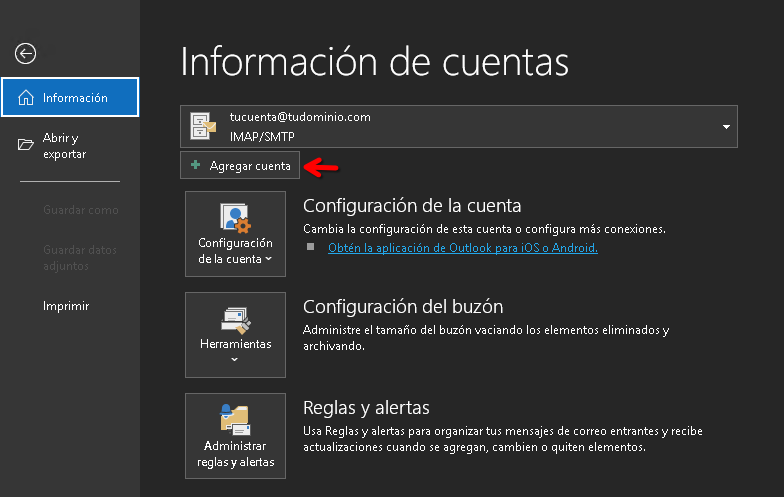
Task: Select Imprimir in the left sidebar
Action: point(66,306)
